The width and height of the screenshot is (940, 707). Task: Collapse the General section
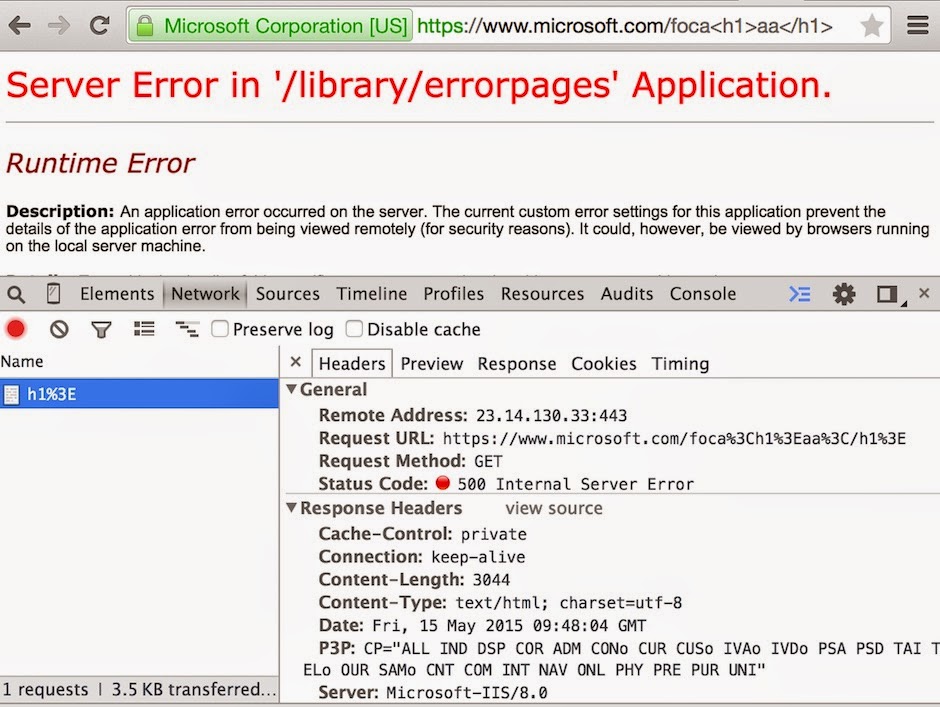pos(292,389)
